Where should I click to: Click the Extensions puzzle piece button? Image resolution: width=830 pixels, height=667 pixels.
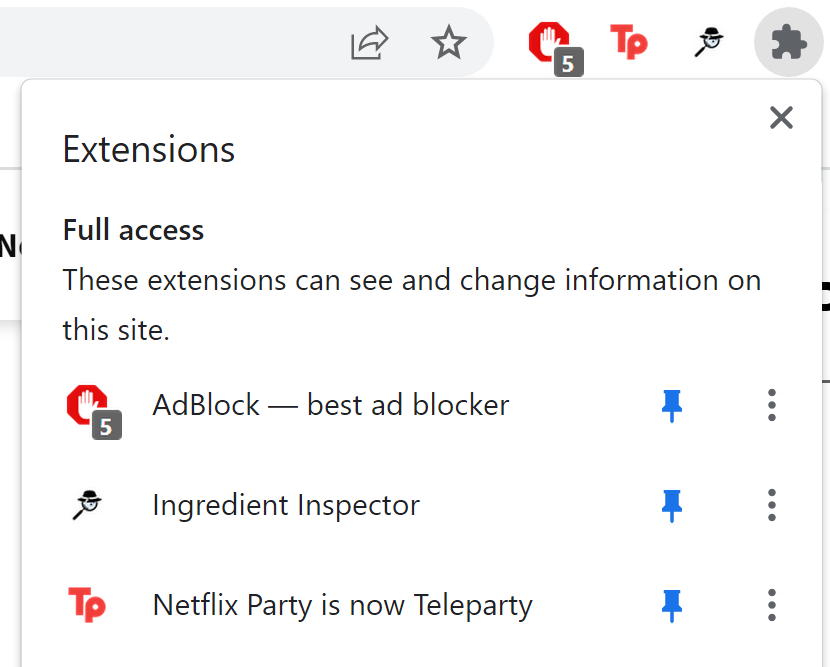[789, 43]
